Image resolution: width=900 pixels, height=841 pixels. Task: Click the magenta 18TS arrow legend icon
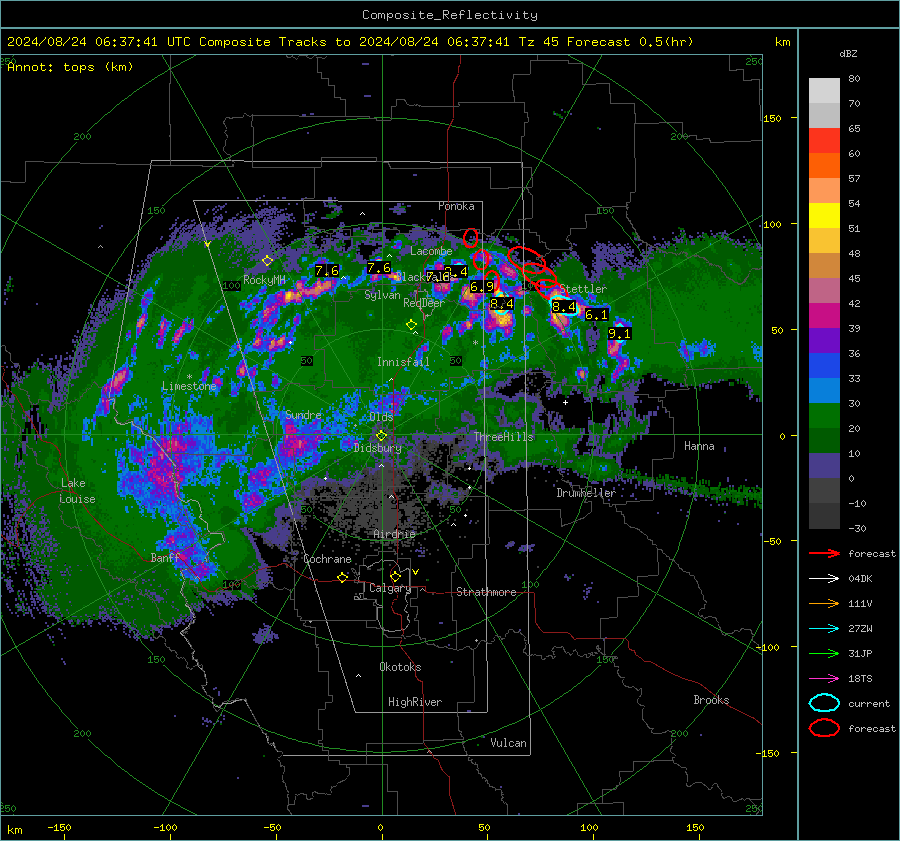click(824, 679)
